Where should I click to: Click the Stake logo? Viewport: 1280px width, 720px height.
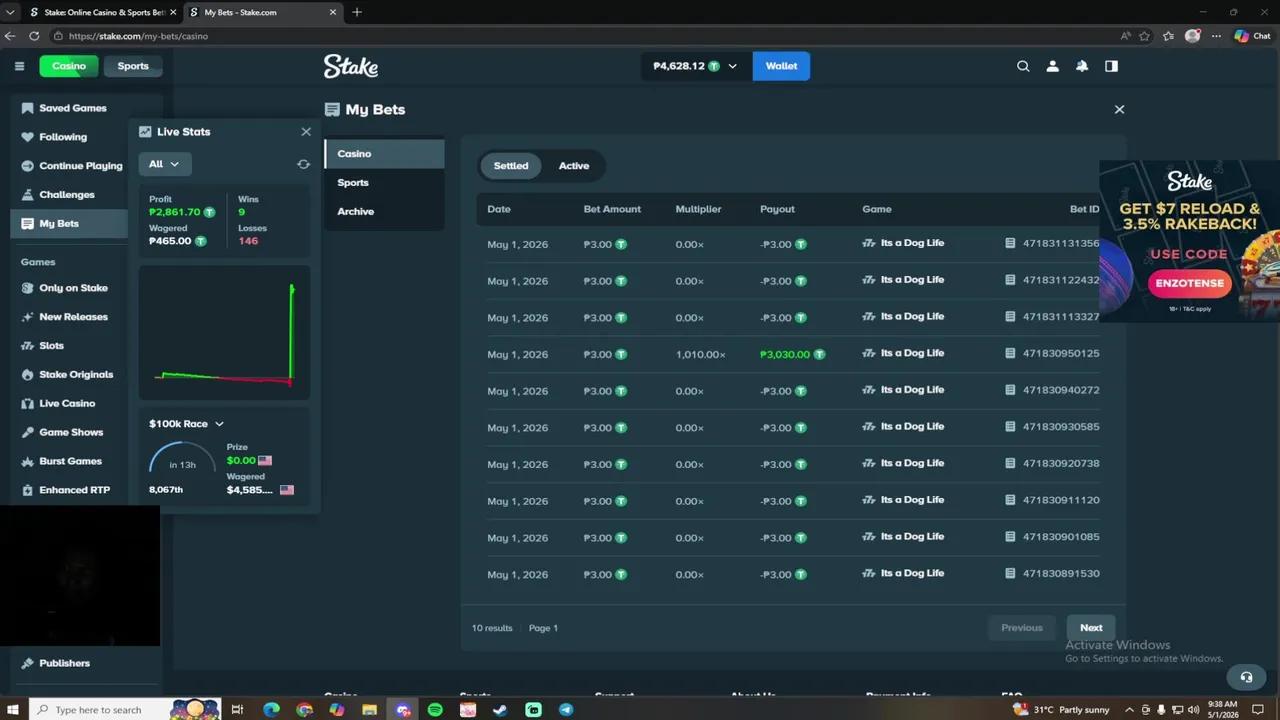tap(351, 66)
